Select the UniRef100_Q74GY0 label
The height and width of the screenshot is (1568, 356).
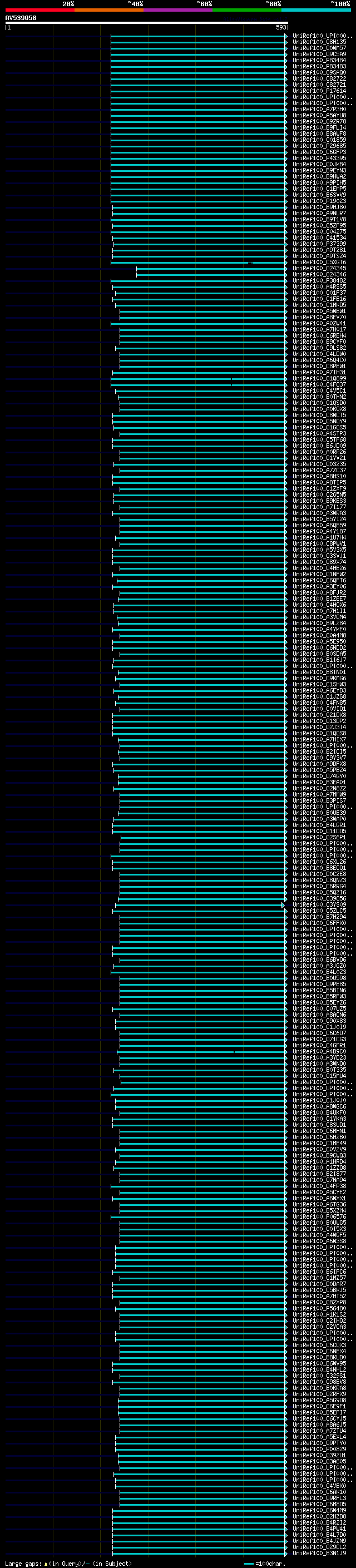tap(319, 776)
